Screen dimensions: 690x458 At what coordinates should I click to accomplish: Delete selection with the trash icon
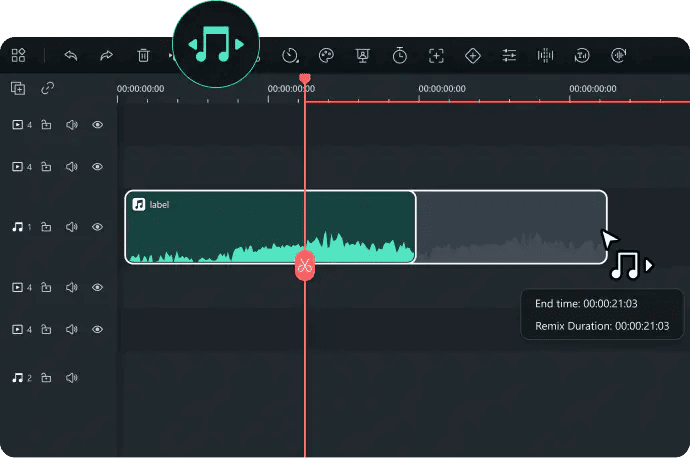click(144, 56)
